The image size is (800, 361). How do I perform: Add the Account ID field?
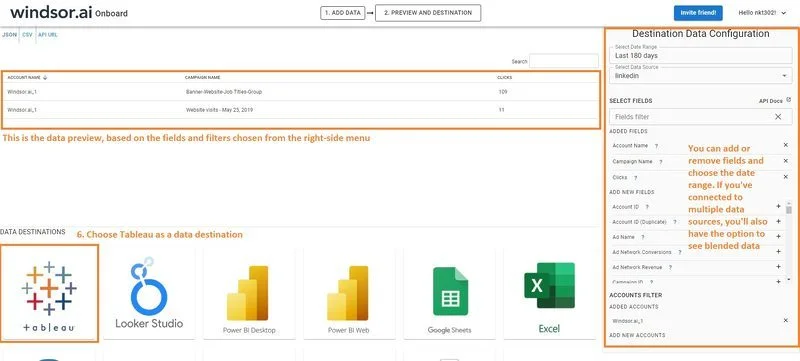778,207
